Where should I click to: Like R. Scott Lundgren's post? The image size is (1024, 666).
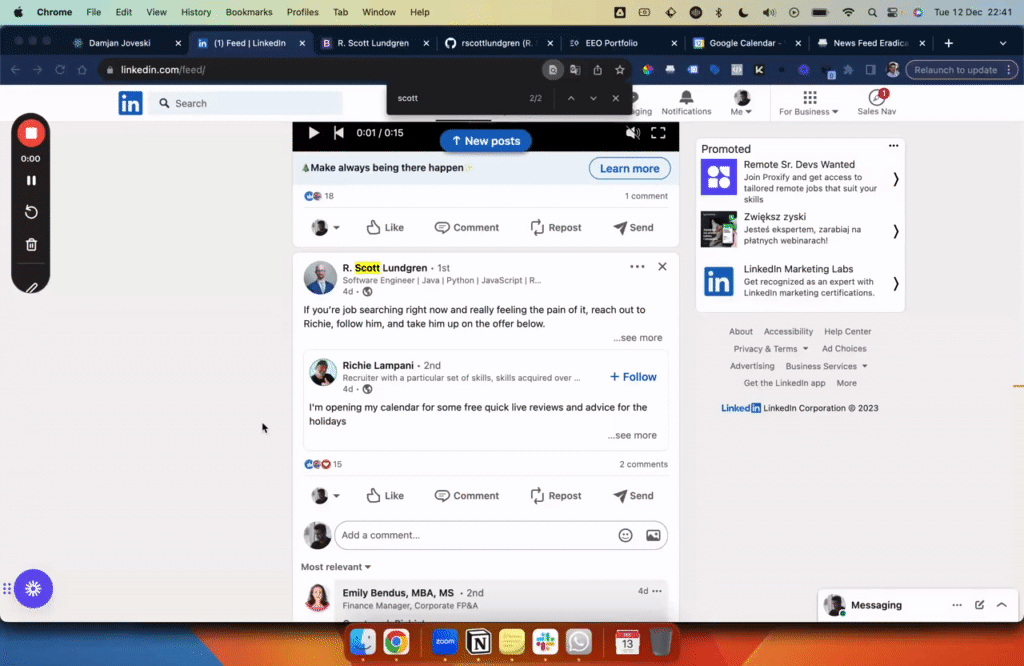385,496
